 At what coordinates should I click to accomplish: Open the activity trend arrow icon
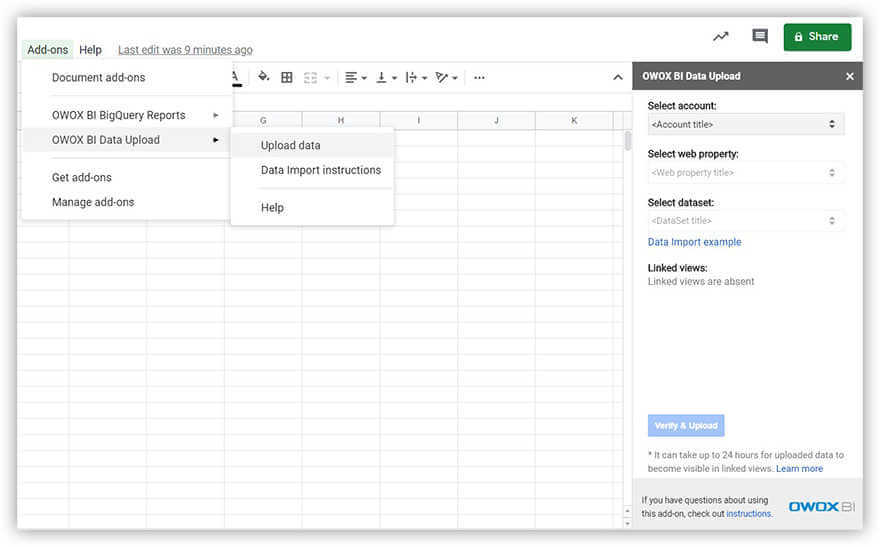pyautogui.click(x=721, y=37)
